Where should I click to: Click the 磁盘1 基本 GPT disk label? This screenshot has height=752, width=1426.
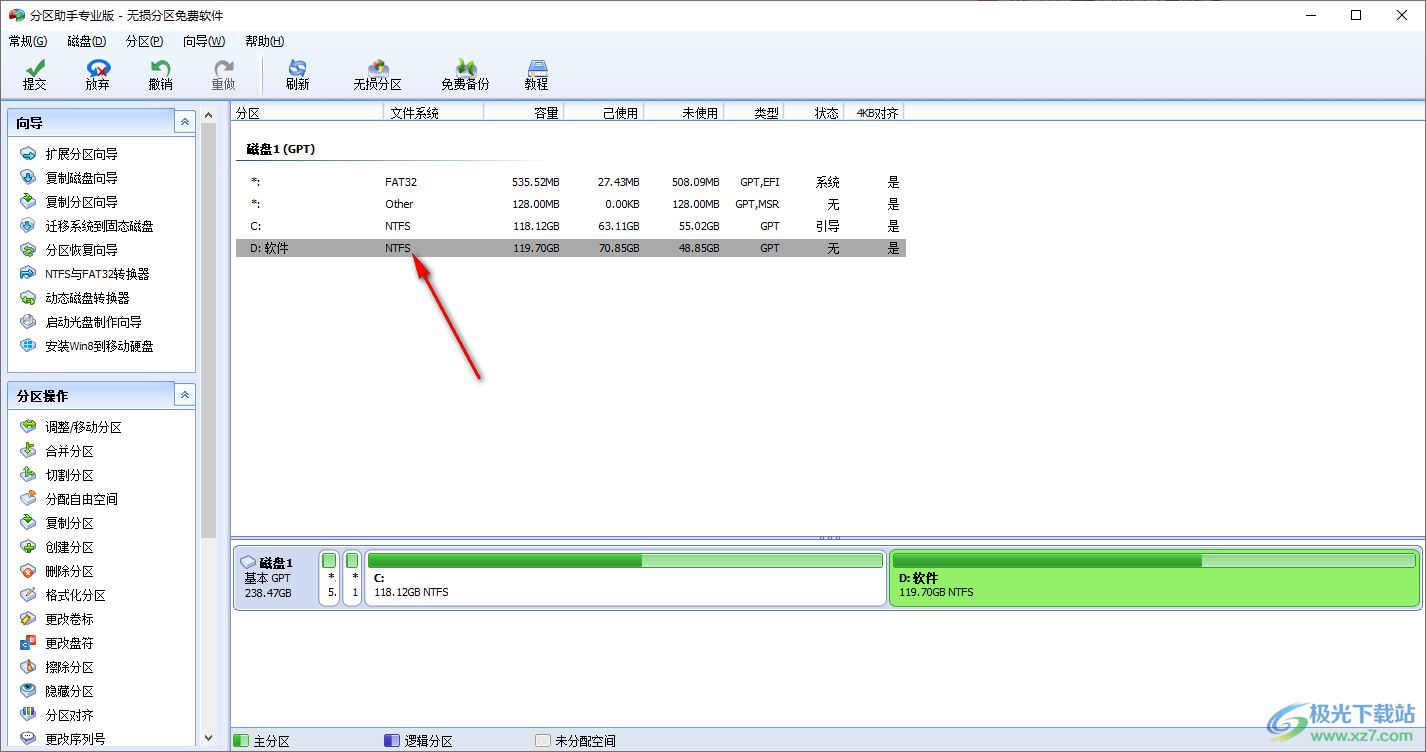(x=276, y=578)
